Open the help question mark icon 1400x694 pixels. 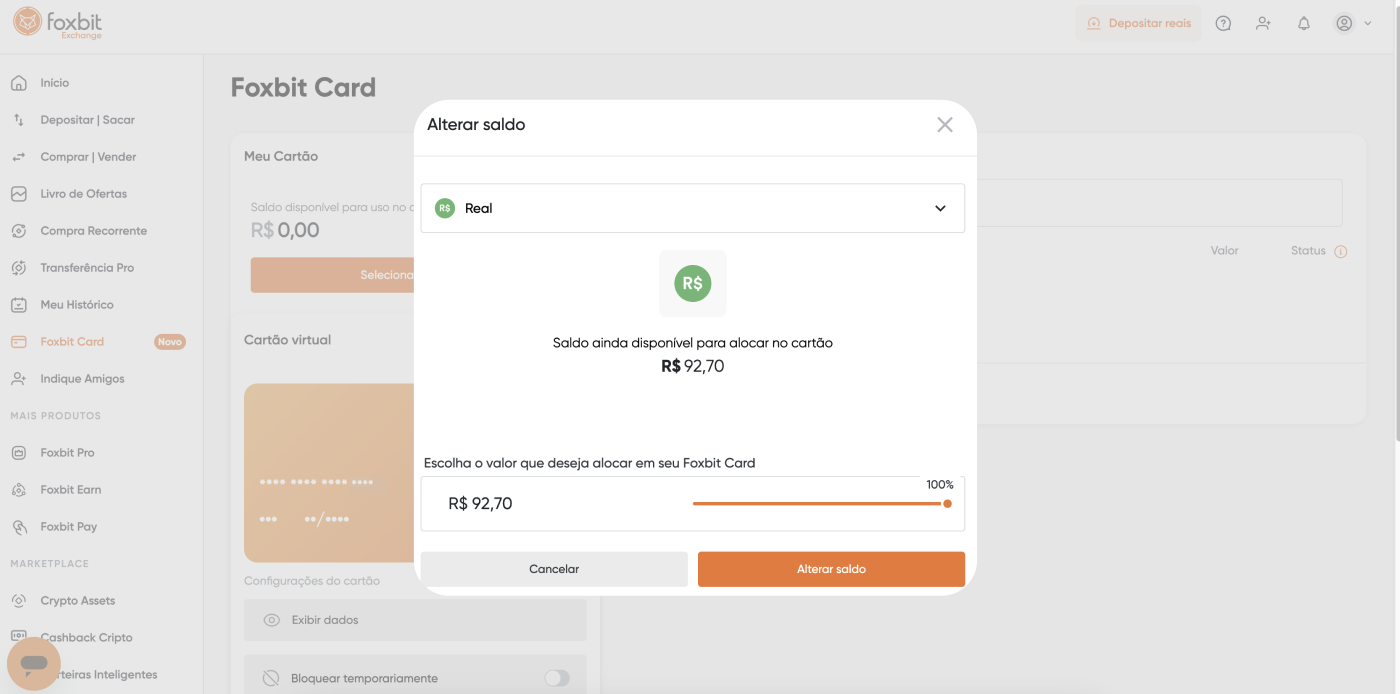[x=1223, y=23]
